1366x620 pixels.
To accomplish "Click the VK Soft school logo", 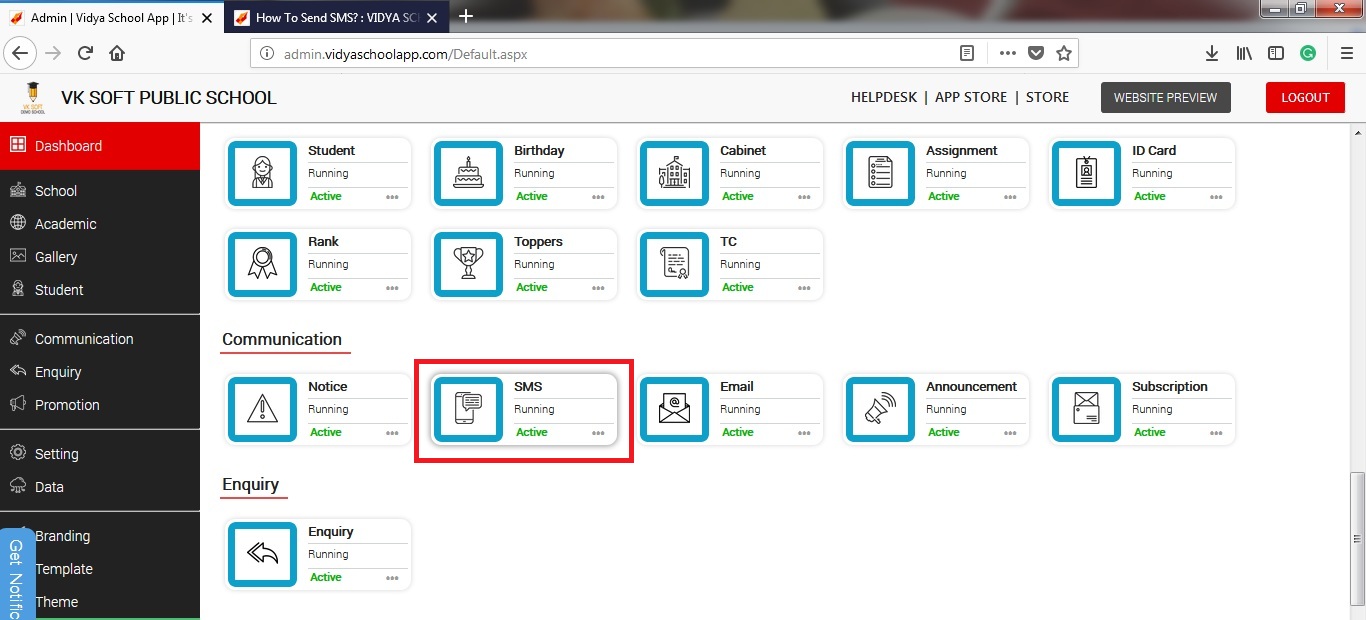I will [33, 98].
